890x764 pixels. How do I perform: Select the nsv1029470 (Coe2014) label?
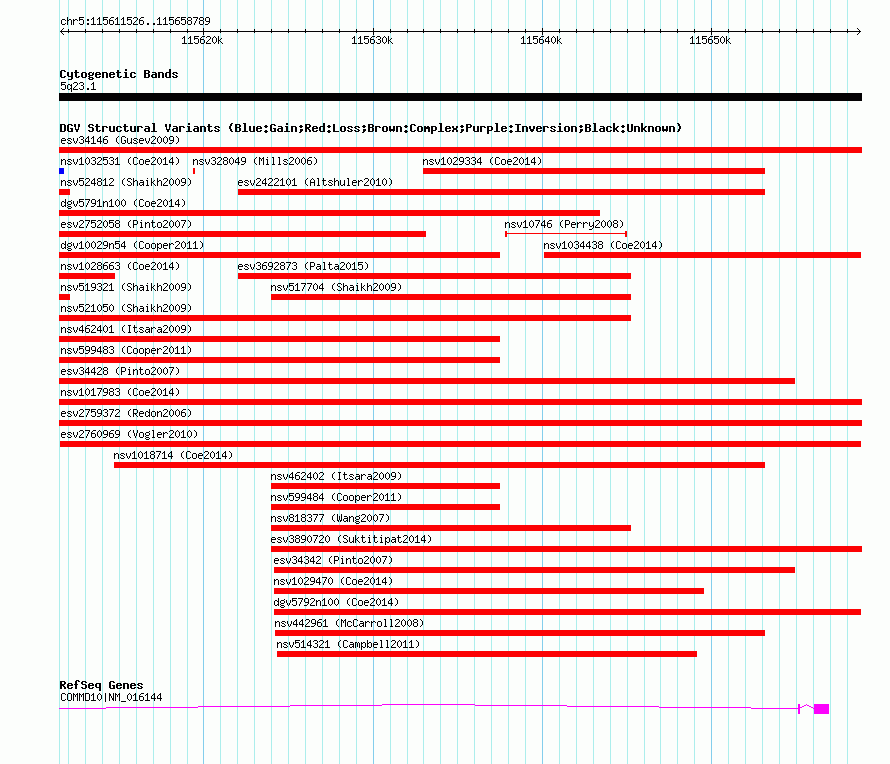[x=333, y=581]
